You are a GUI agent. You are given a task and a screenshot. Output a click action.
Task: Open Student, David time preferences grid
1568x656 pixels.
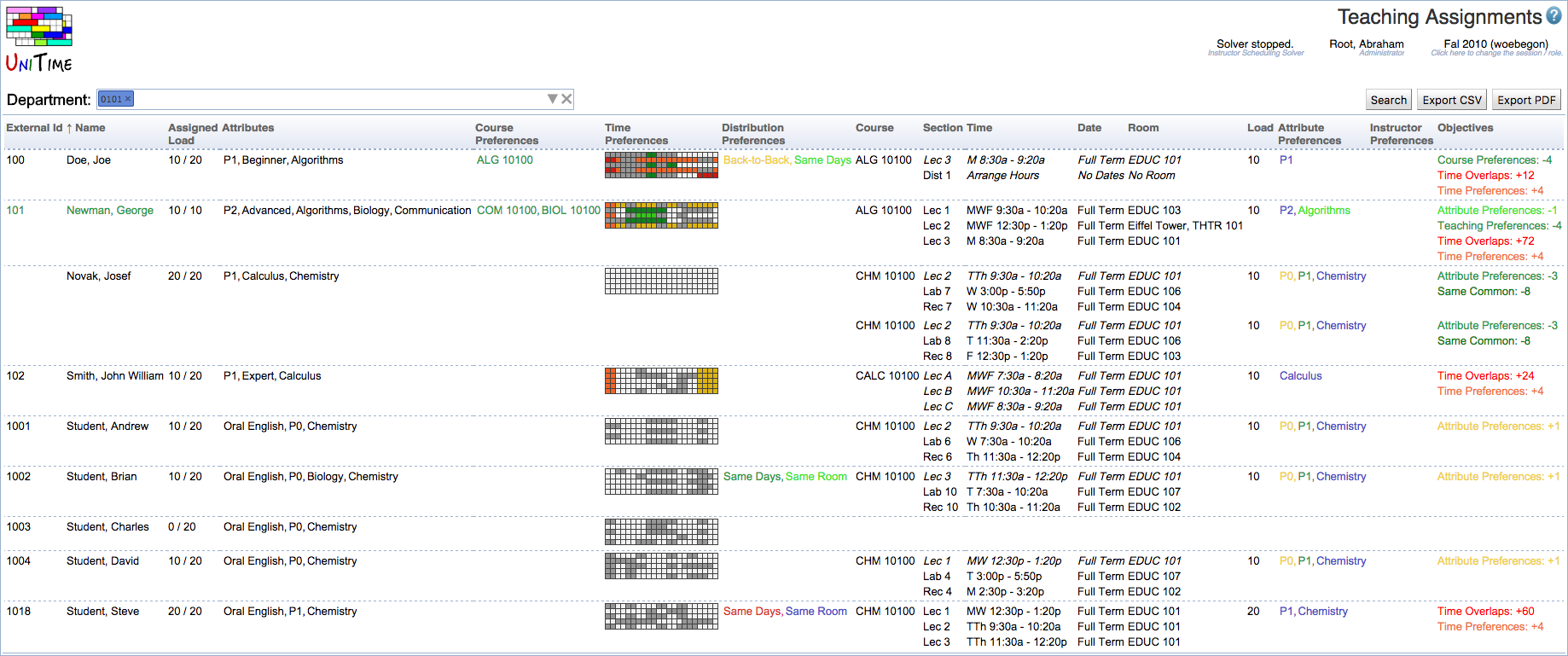point(661,566)
